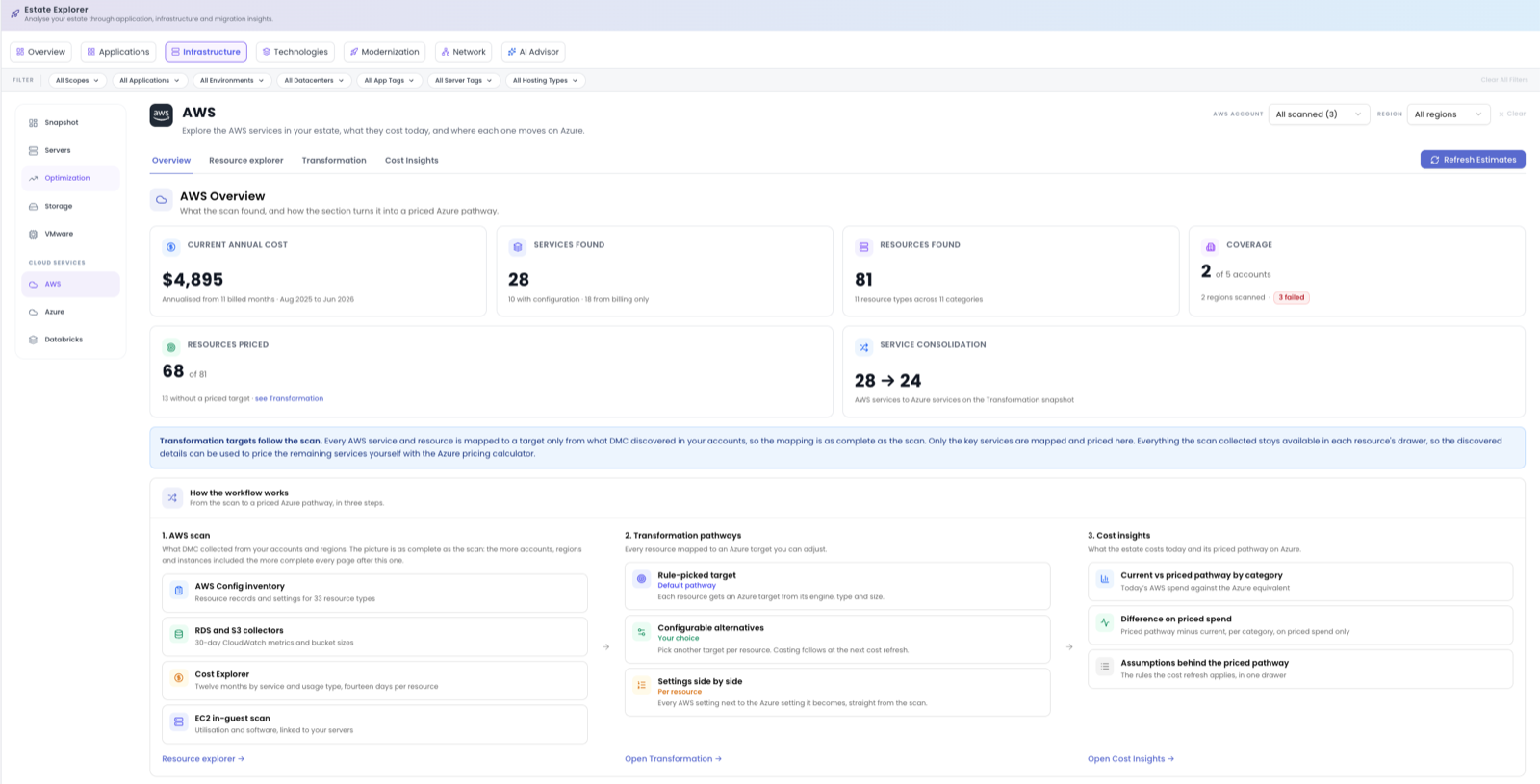Open the All Scopes filter dropdown
1540x784 pixels.
coord(77,81)
